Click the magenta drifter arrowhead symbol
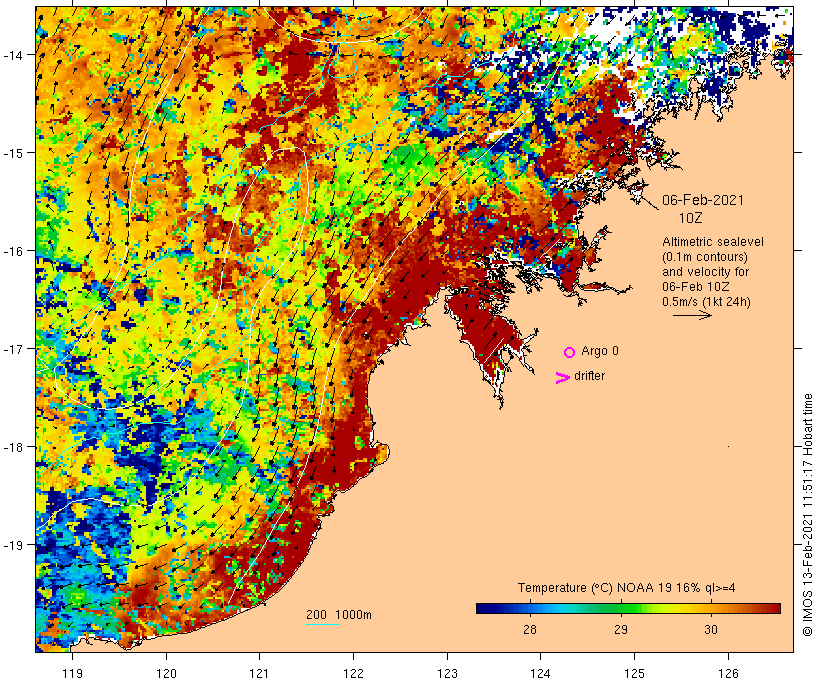This screenshot has height=680, width=820. (562, 378)
